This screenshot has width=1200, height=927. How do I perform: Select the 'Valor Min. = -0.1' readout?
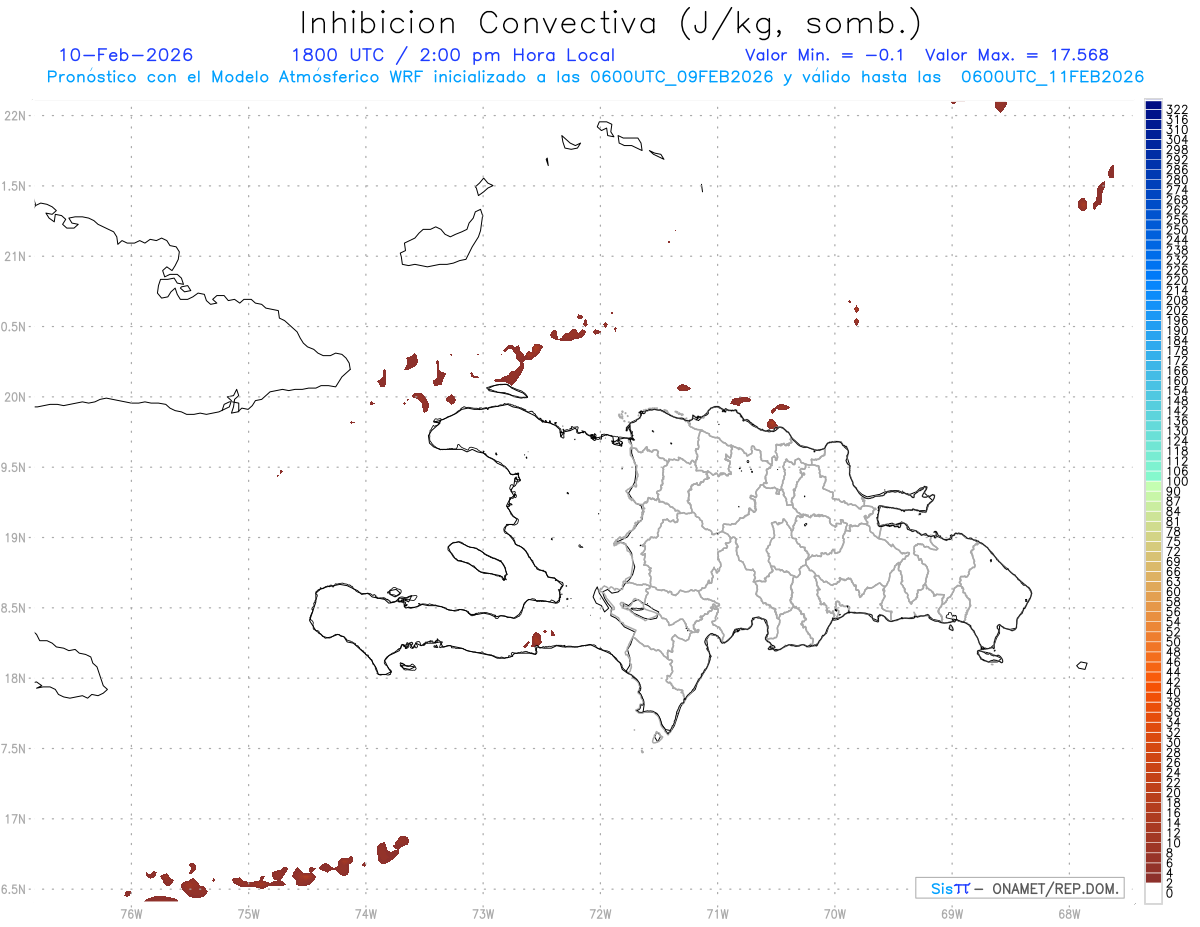coord(825,55)
